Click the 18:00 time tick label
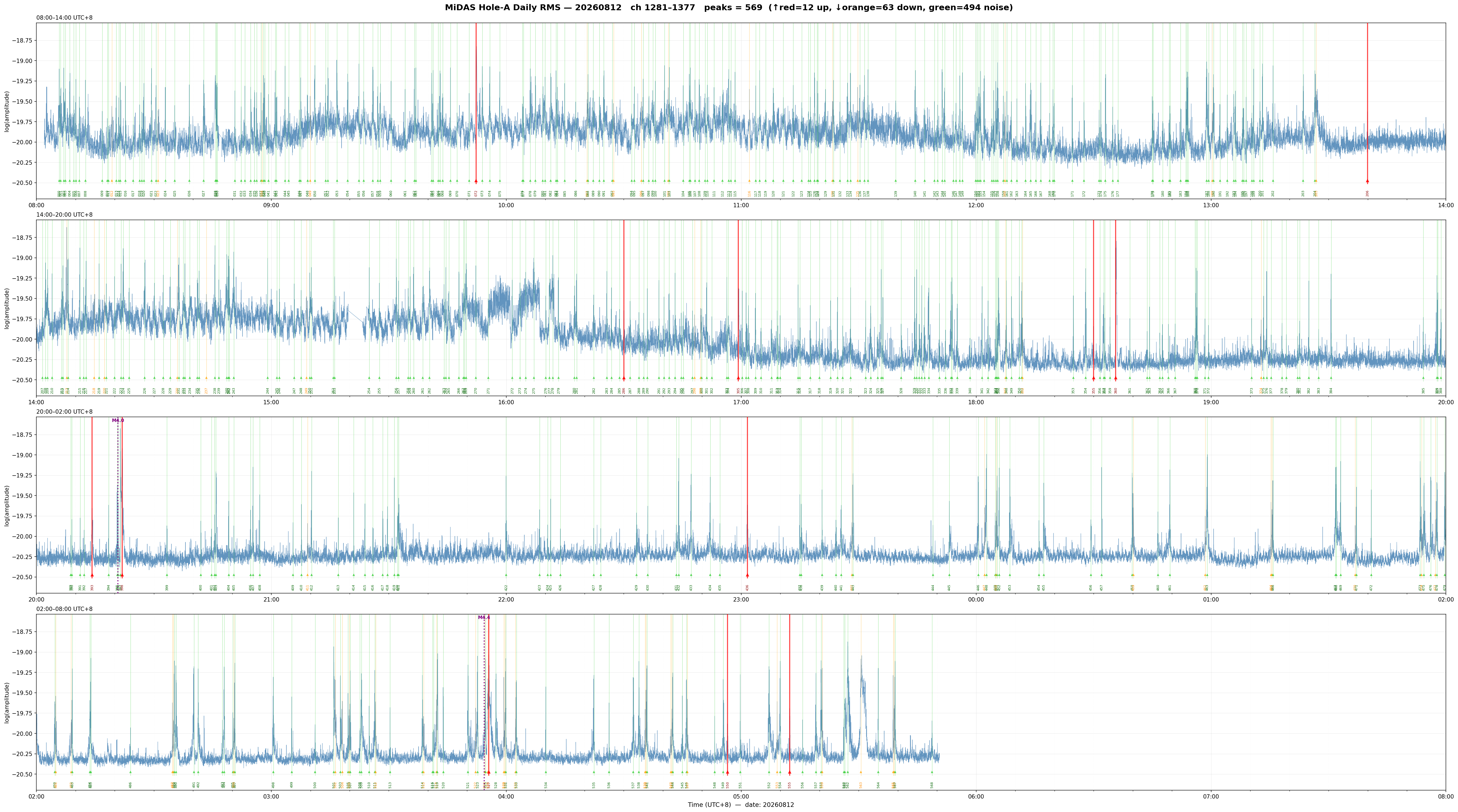Image resolution: width=1458 pixels, height=812 pixels. (x=976, y=402)
